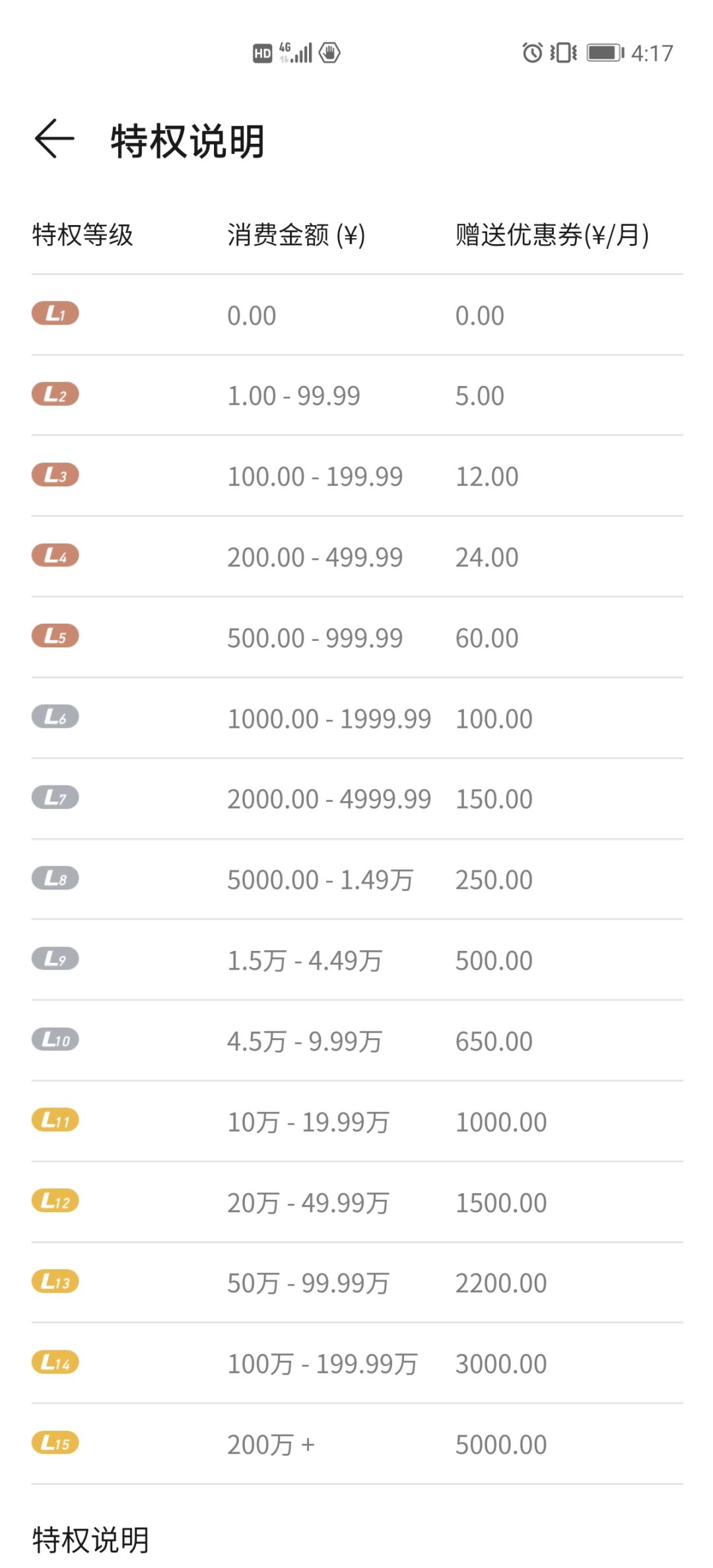Select the L8 level badge
This screenshot has width=713, height=1568.
point(55,878)
